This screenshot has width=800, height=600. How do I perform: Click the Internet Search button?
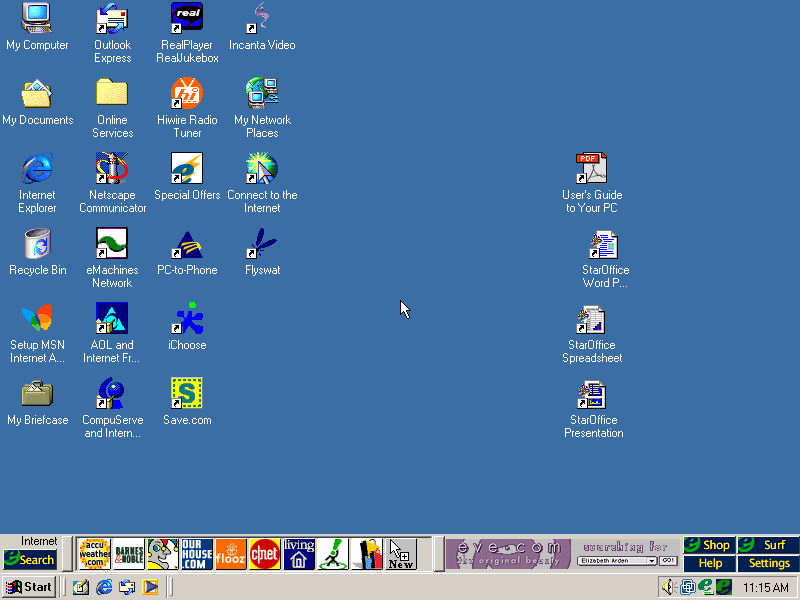click(x=30, y=560)
